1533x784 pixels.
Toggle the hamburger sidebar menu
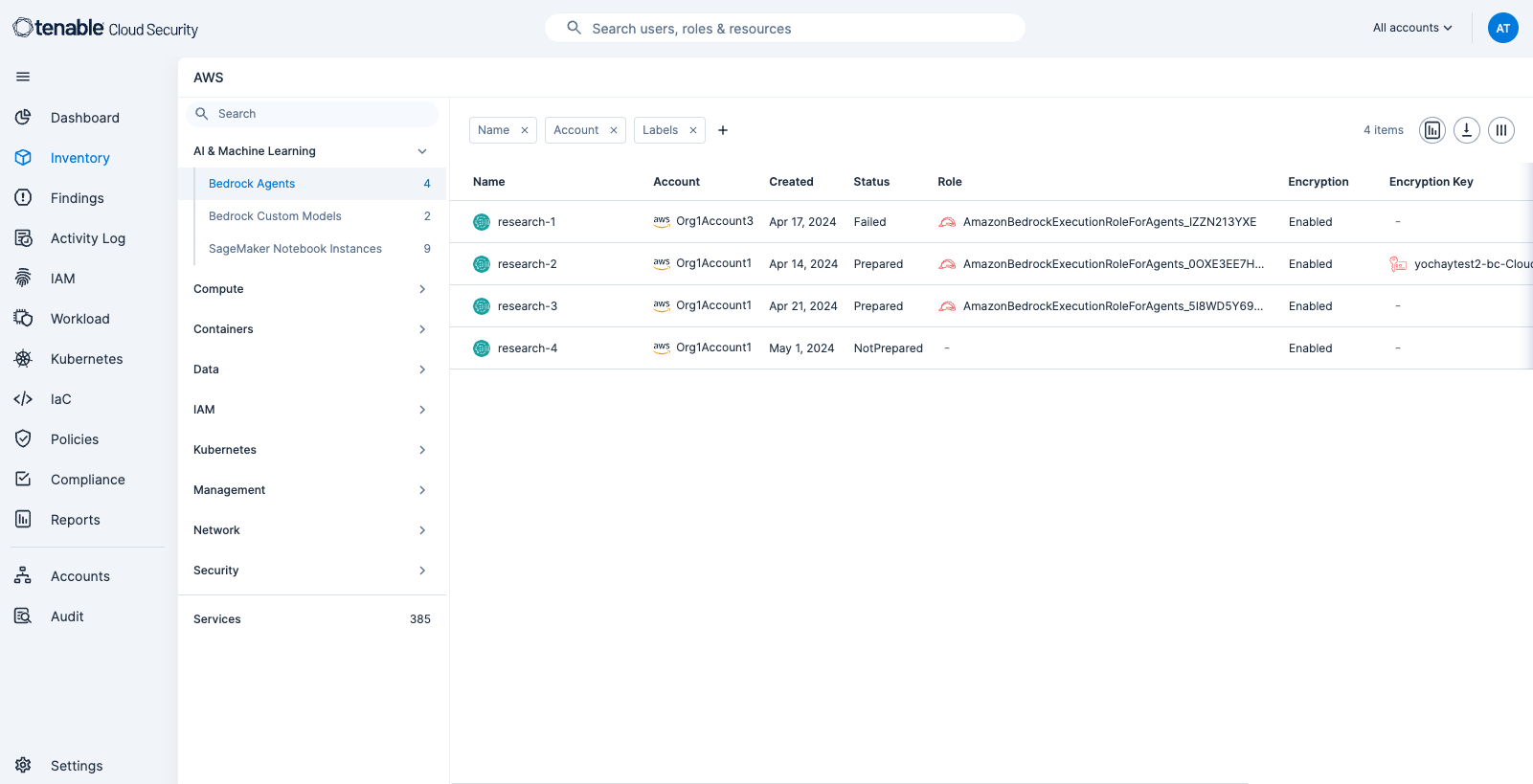tap(23, 77)
